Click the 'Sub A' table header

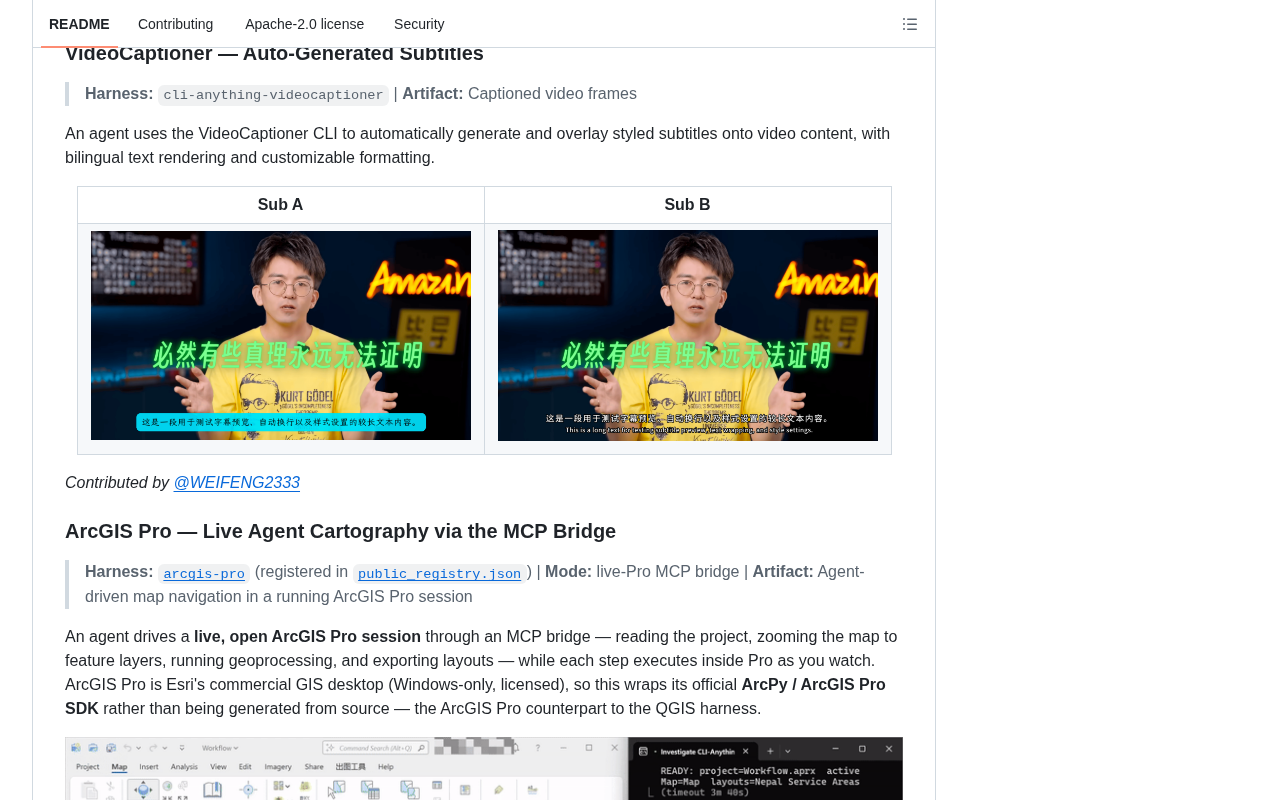[x=281, y=205]
